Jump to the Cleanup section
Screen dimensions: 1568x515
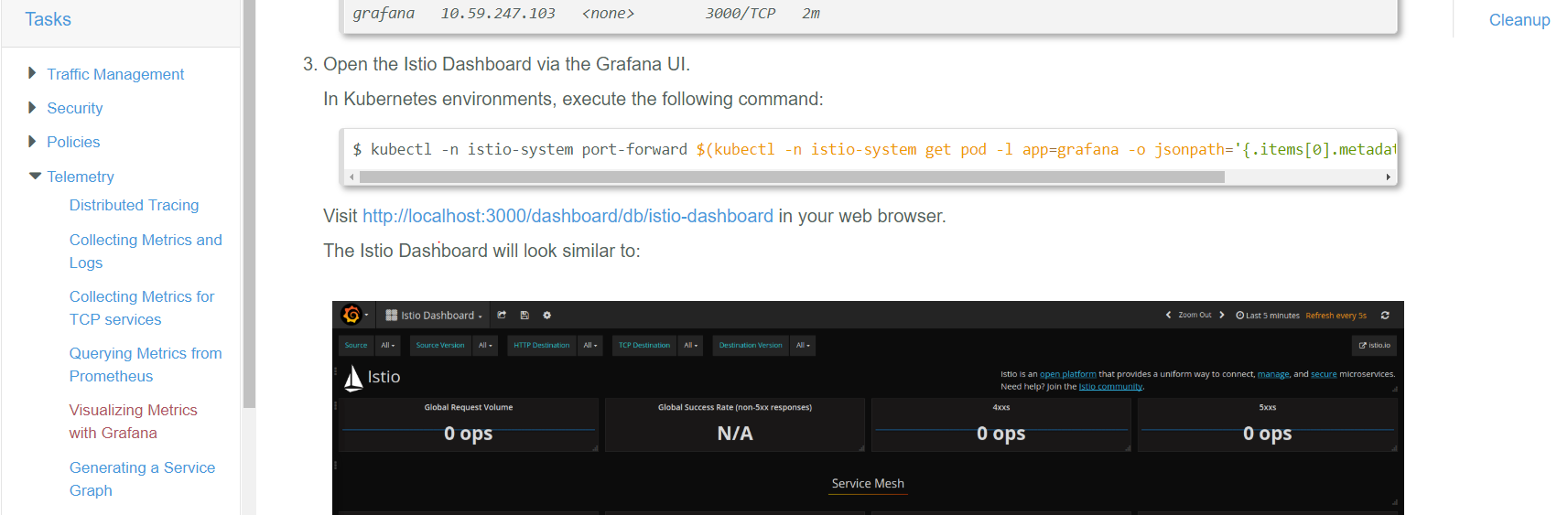tap(1519, 20)
